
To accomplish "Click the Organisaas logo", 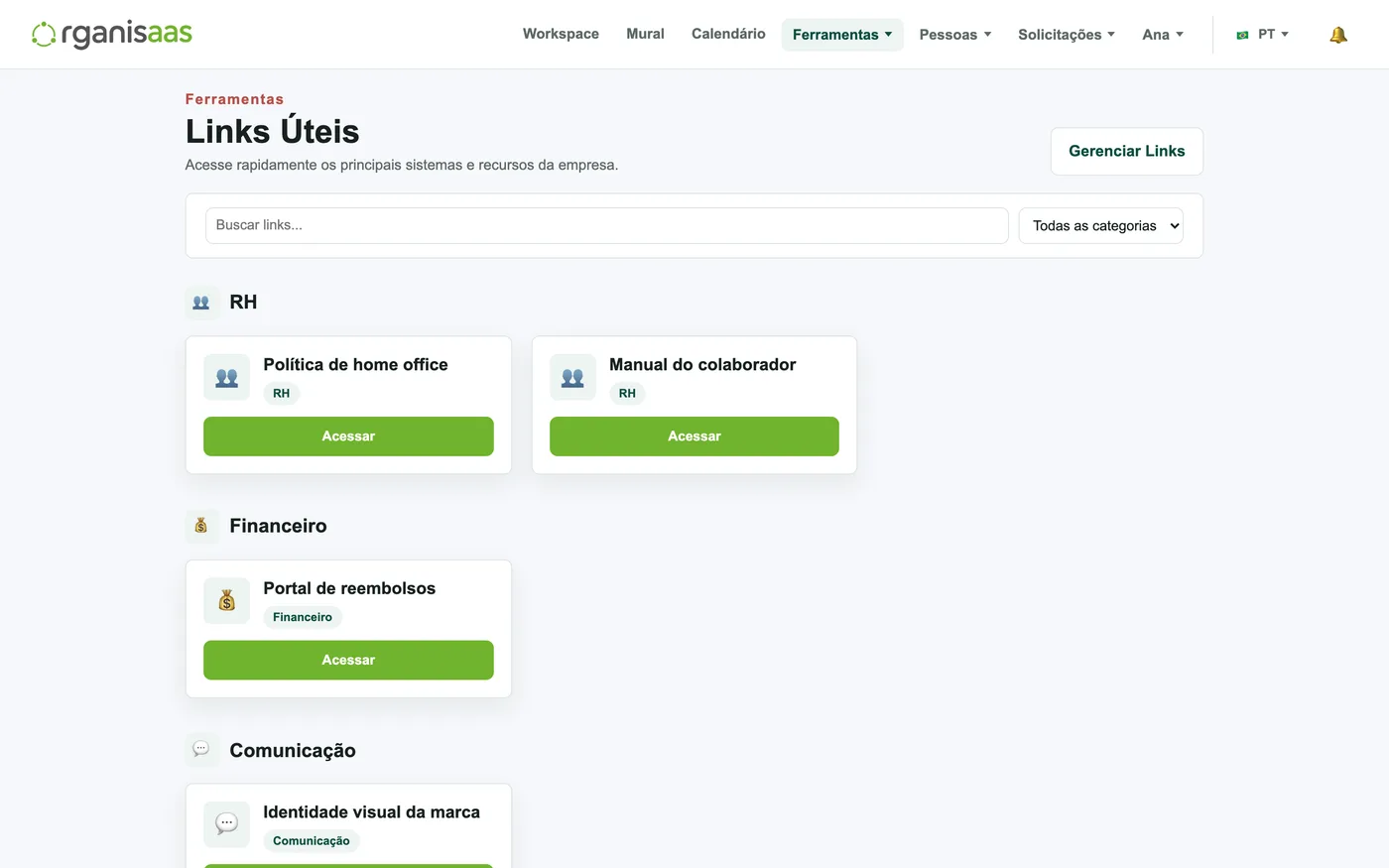I will click(112, 34).
